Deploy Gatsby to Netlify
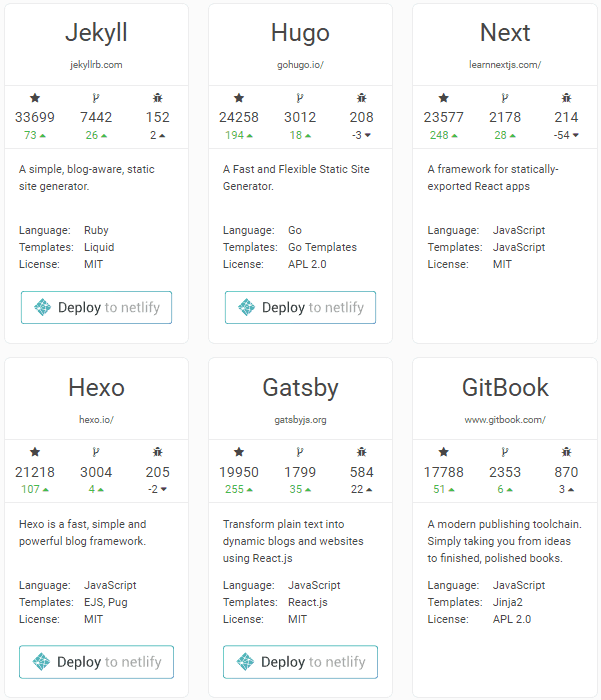601x700 pixels. 300,662
